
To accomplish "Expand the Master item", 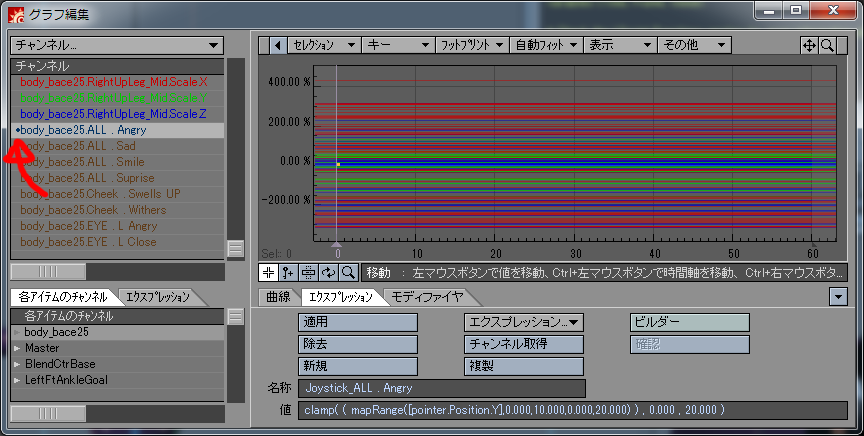I will coord(17,348).
